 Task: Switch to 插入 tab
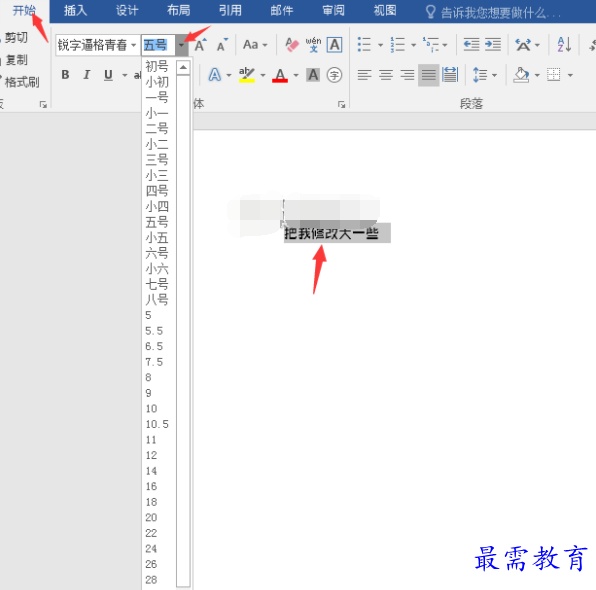pyautogui.click(x=75, y=10)
